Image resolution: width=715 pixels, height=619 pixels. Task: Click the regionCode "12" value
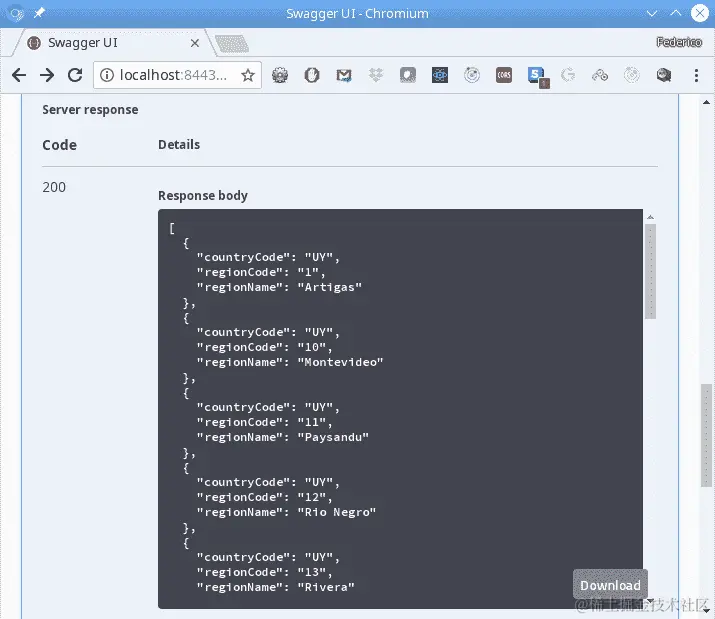(x=311, y=497)
